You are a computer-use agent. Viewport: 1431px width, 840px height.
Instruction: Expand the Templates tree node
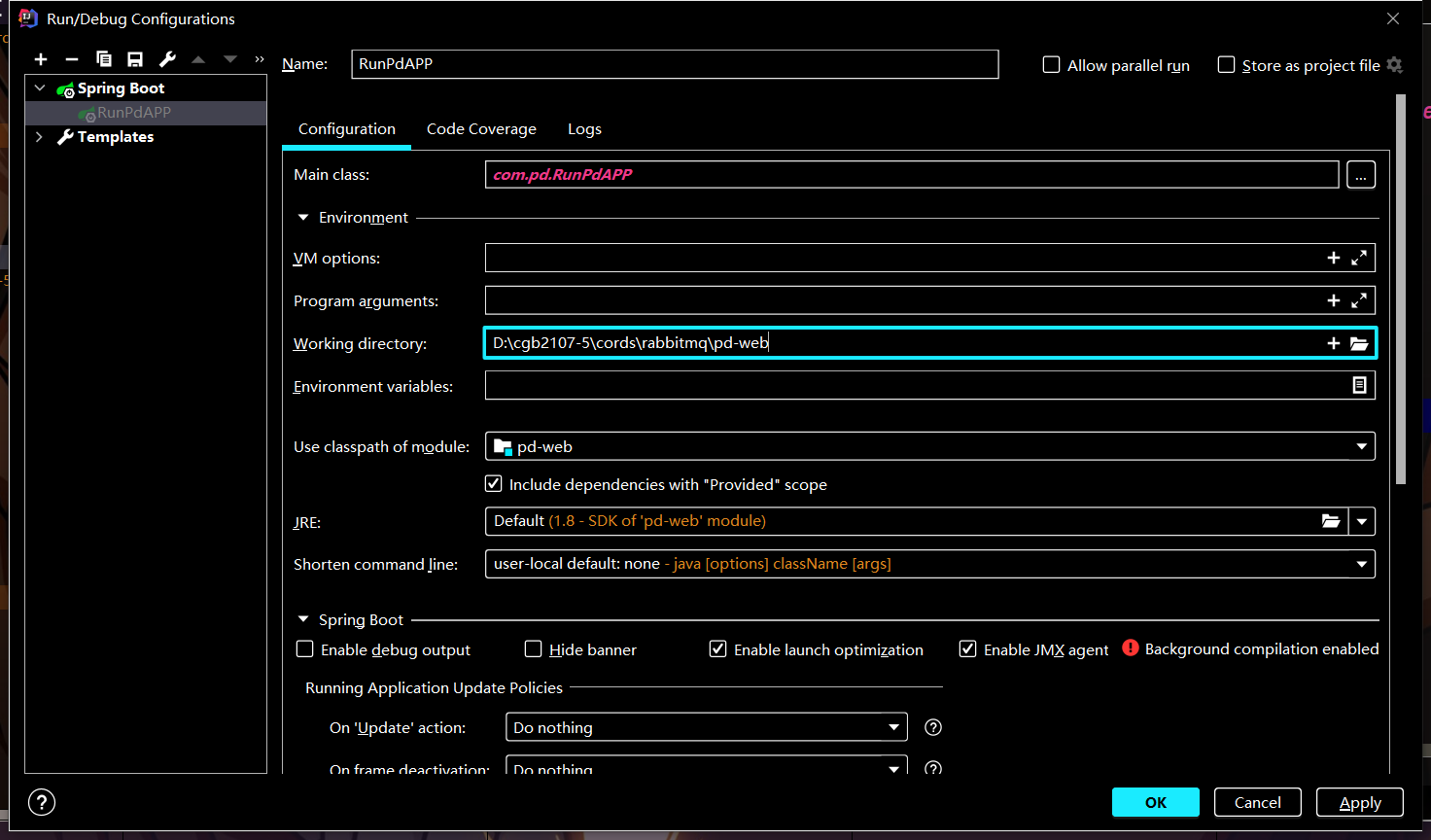point(39,136)
